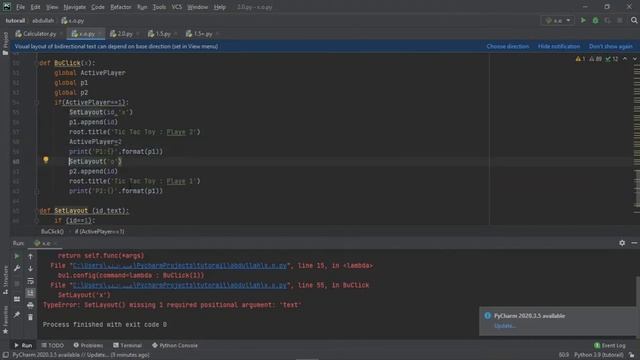Image resolution: width=640 pixels, height=360 pixels.
Task: Open the Event Log panel
Action: coord(609,345)
